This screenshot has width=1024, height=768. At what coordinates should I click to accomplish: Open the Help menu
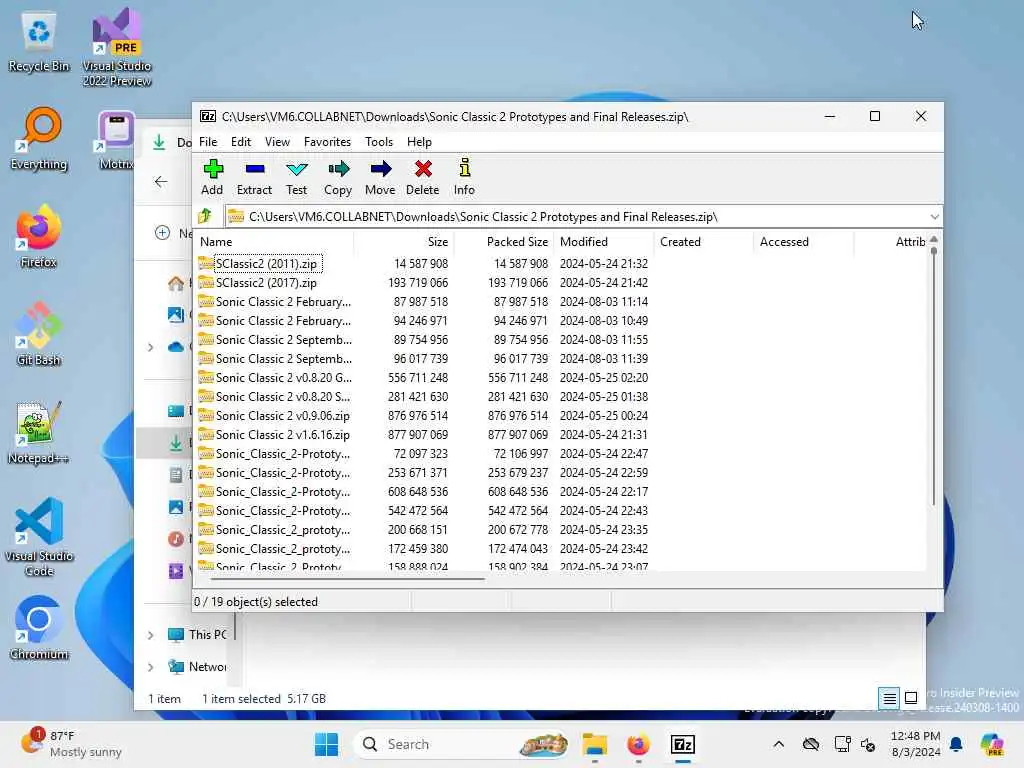(x=419, y=142)
